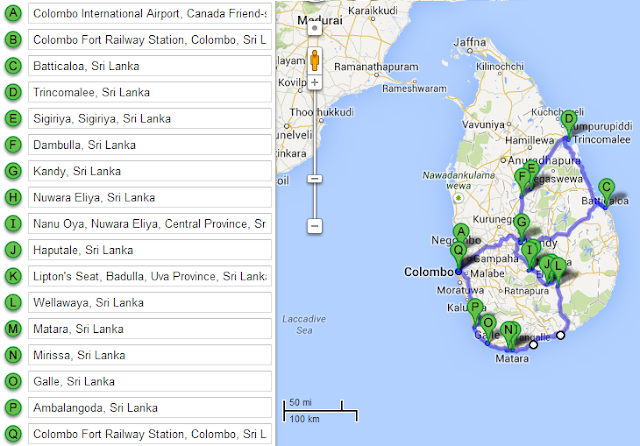The width and height of the screenshot is (640, 446).
Task: Select the Street View pegman icon
Action: [x=314, y=60]
